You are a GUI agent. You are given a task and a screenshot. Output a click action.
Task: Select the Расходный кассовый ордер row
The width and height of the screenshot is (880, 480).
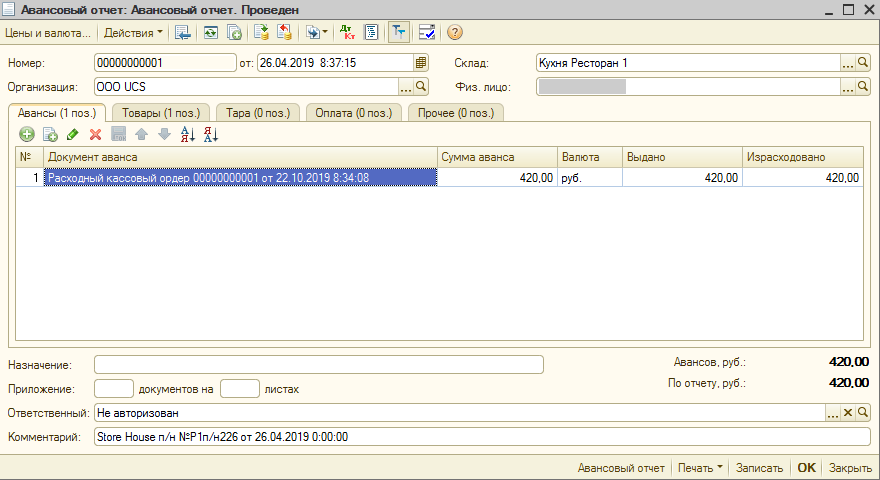click(240, 177)
